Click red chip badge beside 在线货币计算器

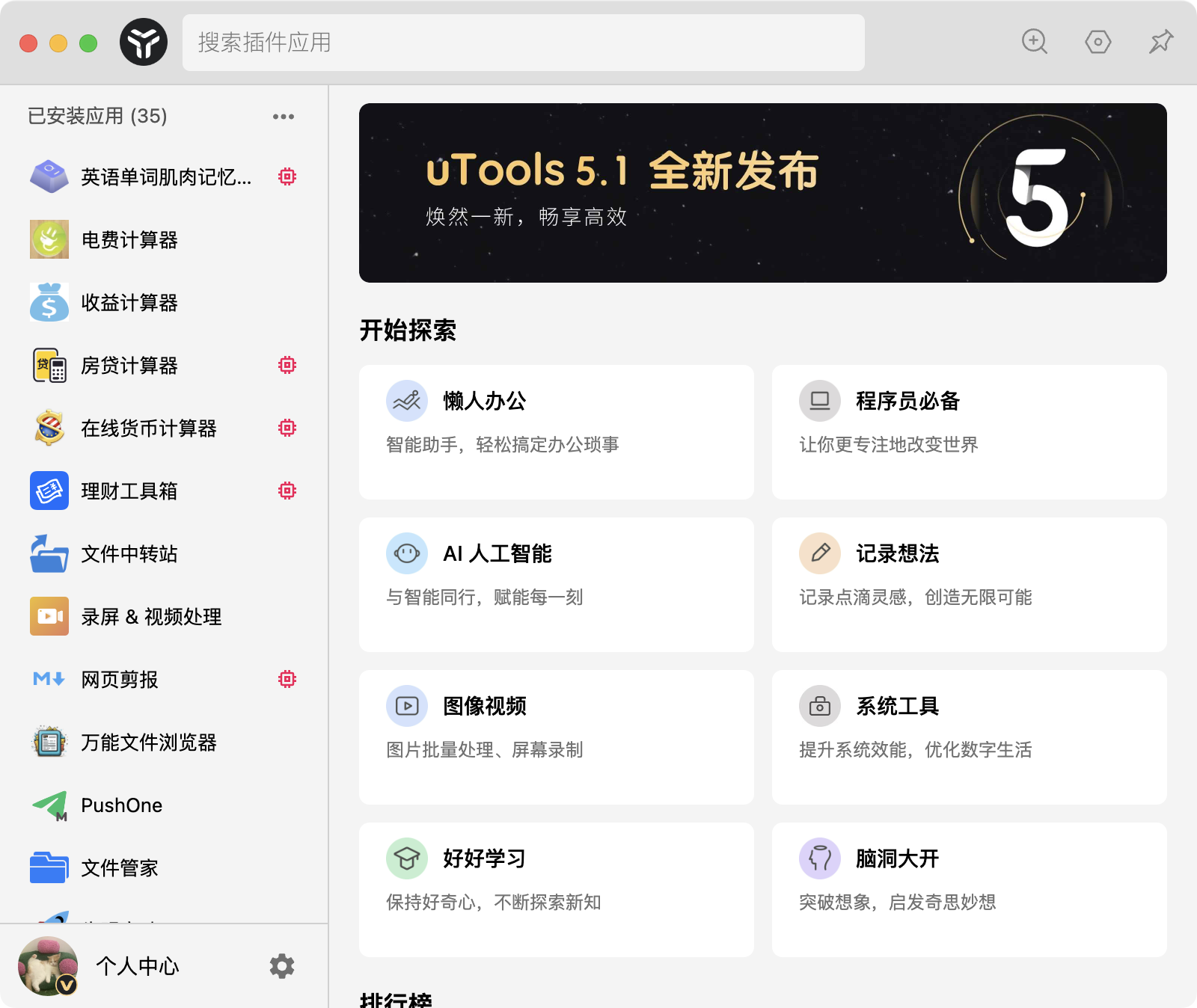pos(287,428)
